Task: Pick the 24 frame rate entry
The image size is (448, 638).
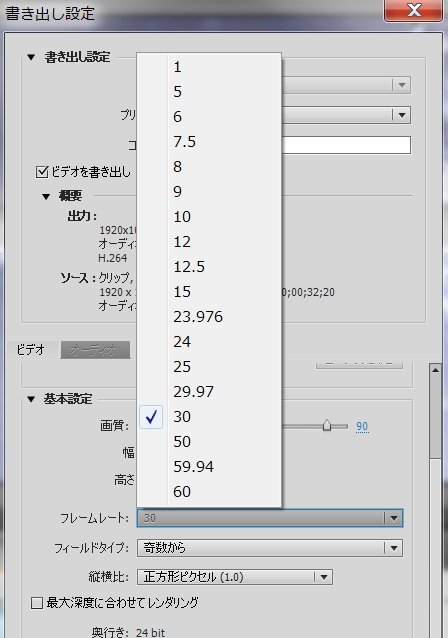Action: (209, 341)
